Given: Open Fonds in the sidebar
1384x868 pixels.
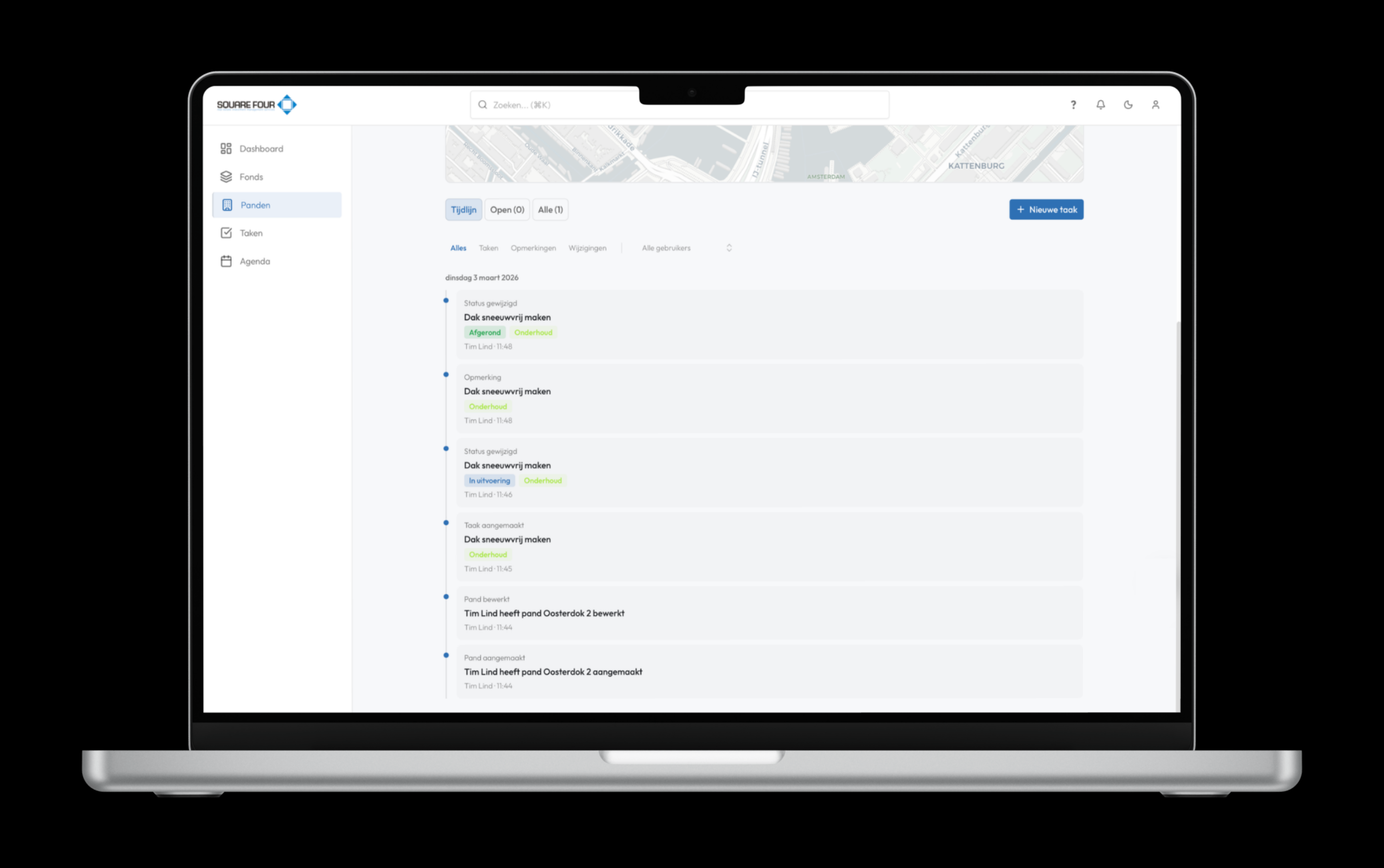Looking at the screenshot, I should coord(277,177).
